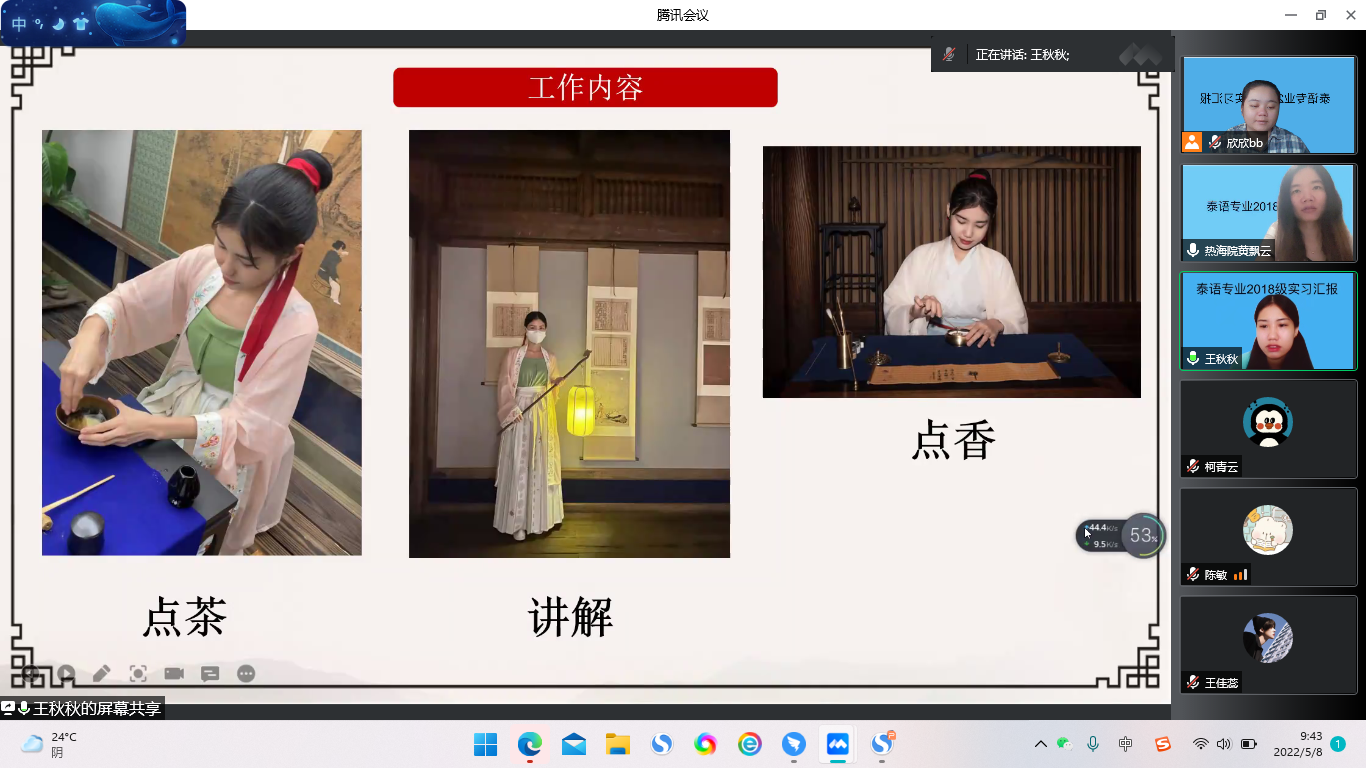Expand the hidden system tray icons chevron
This screenshot has height=768, width=1366.
(x=1040, y=744)
